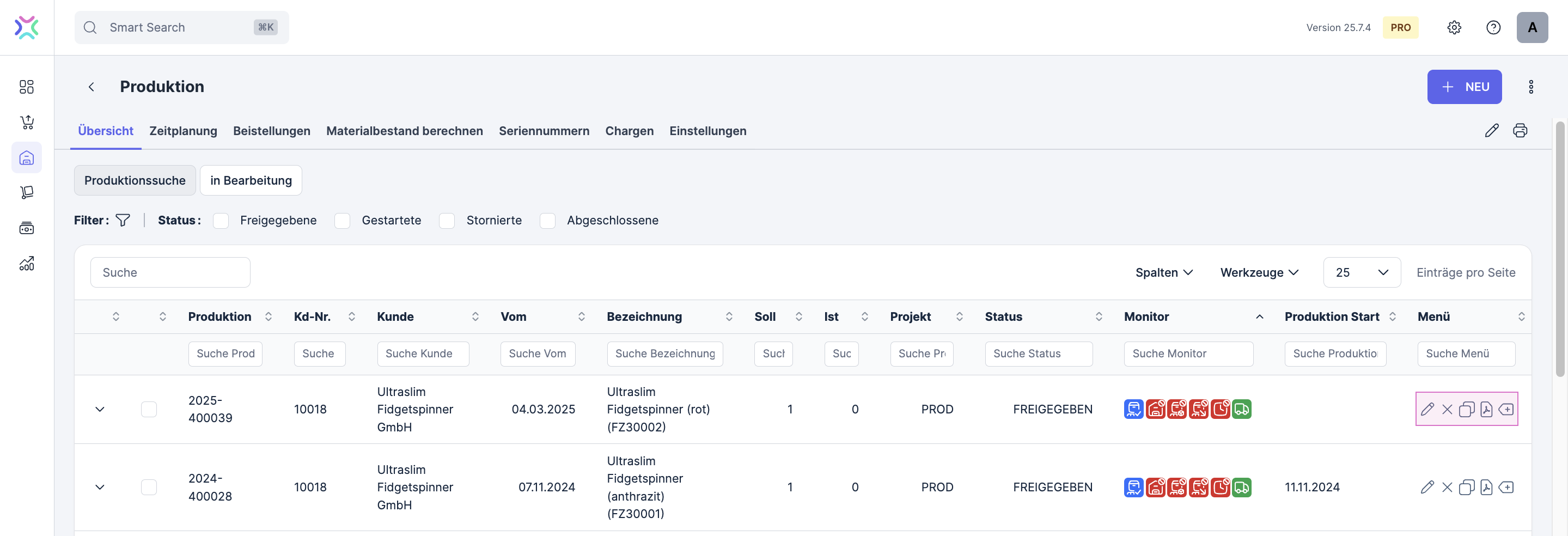Click the in Bearbeitung button
Image resolution: width=1568 pixels, height=536 pixels.
(x=251, y=180)
